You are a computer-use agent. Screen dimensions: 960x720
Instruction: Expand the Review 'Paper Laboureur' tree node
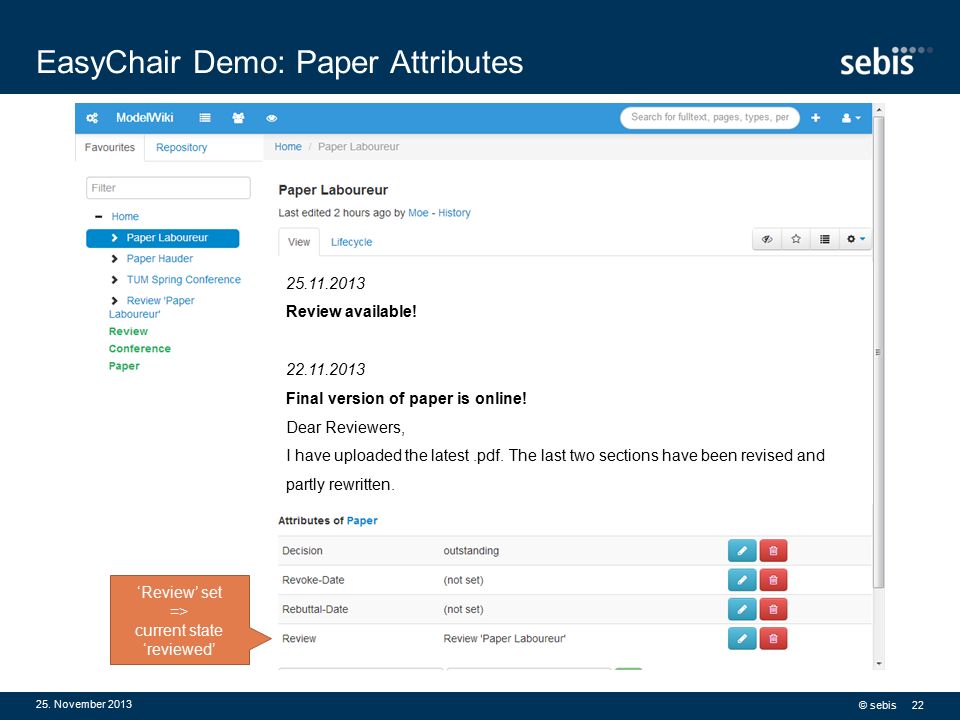pos(114,301)
